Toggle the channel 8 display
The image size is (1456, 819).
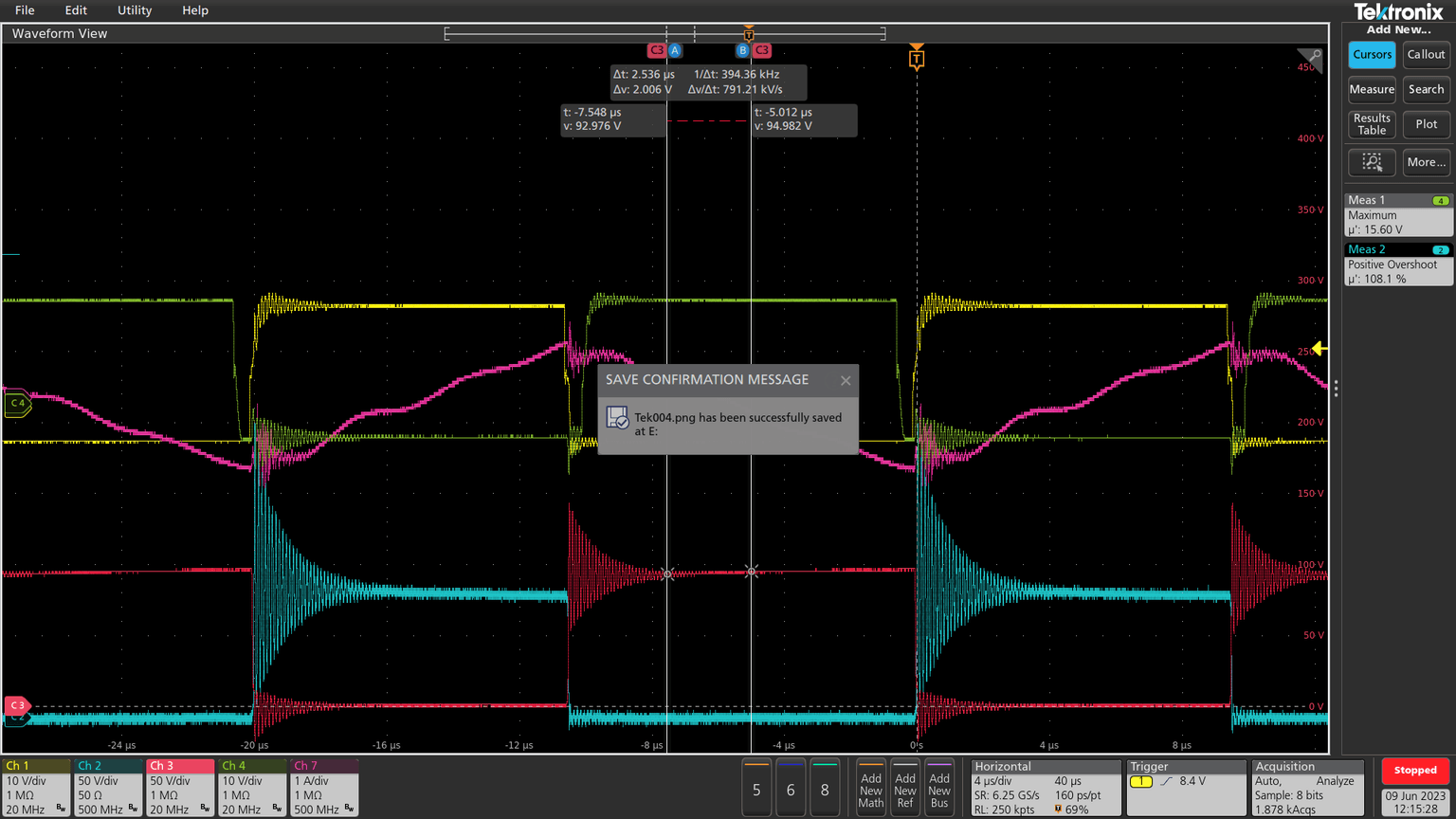pyautogui.click(x=825, y=787)
